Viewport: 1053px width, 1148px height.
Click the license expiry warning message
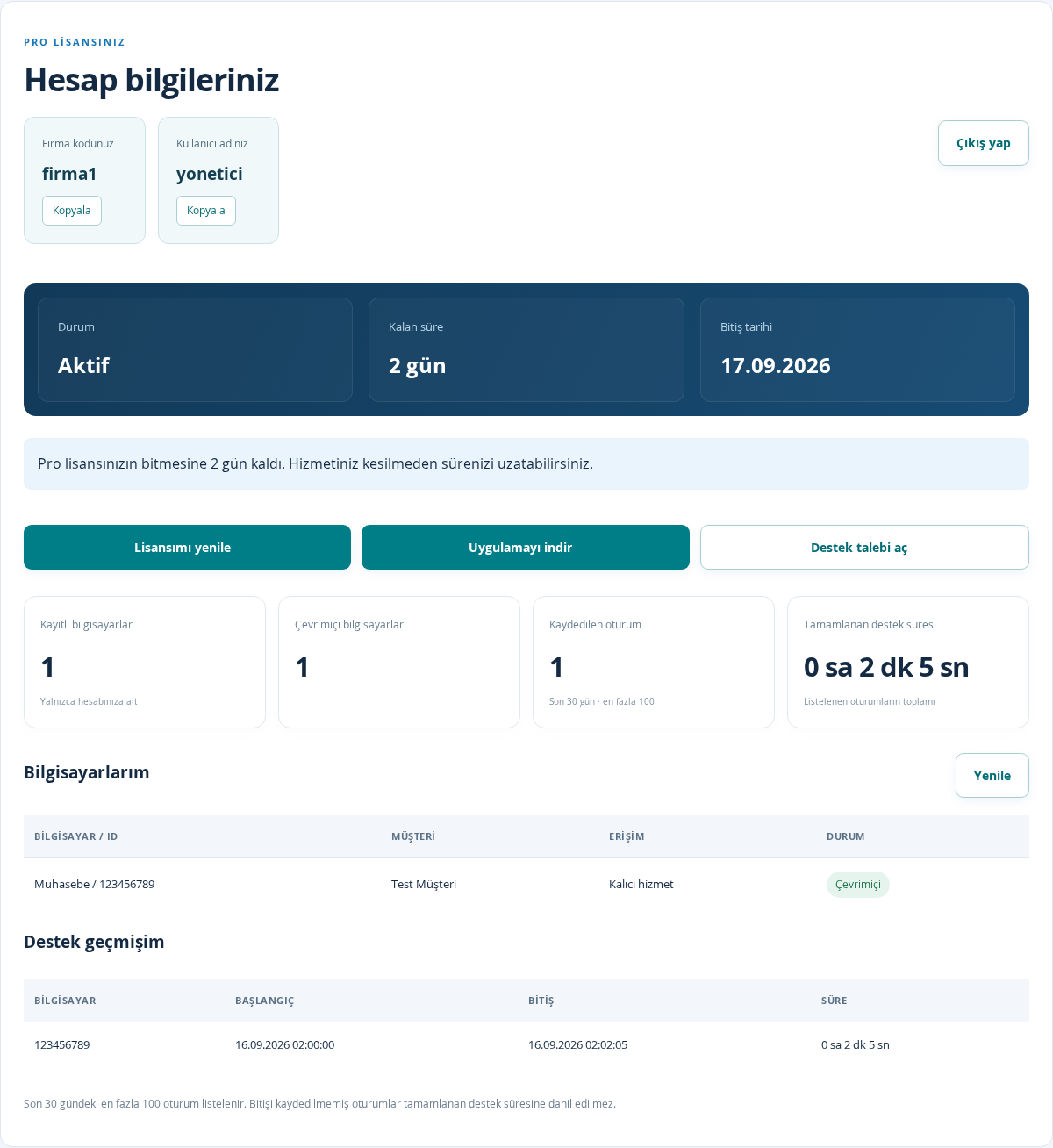(x=526, y=463)
